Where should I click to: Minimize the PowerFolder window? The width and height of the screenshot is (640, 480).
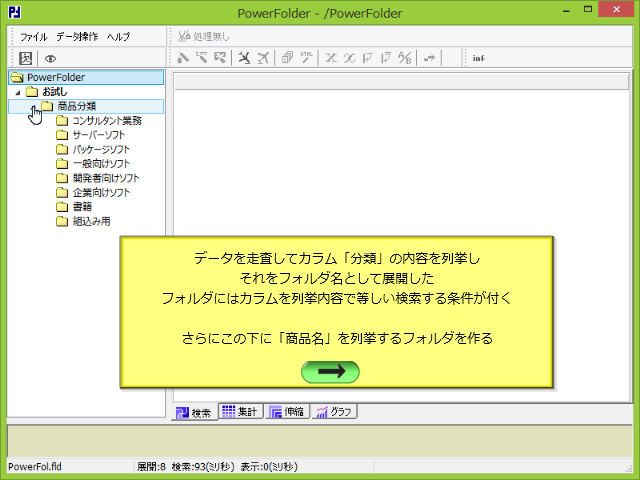pyautogui.click(x=566, y=11)
